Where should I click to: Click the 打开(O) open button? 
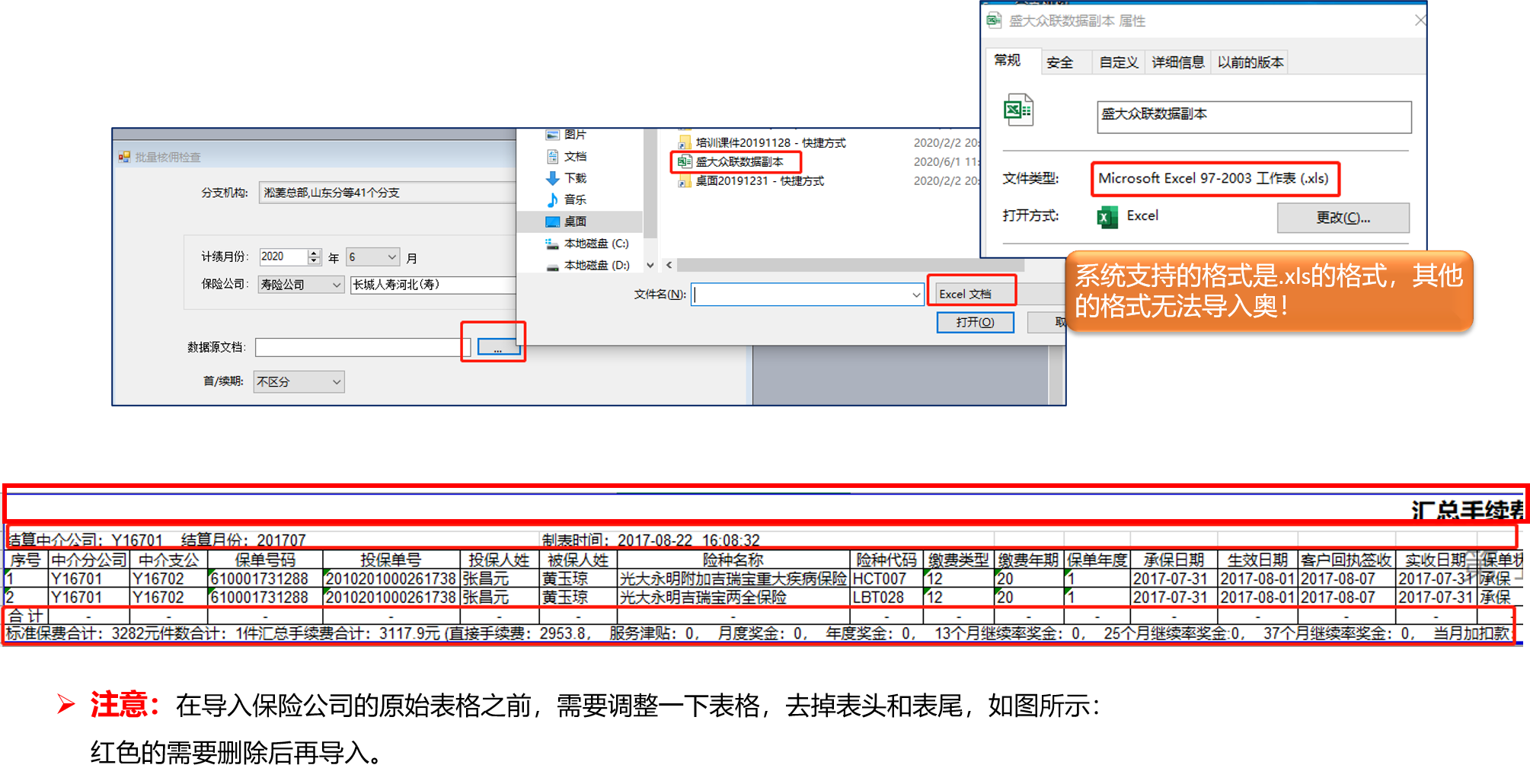[x=975, y=323]
